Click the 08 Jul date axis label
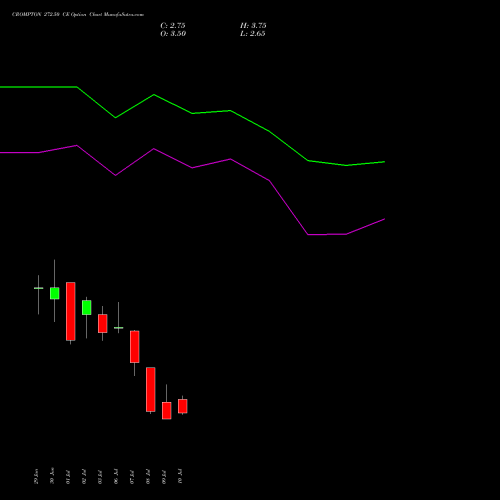Screen dimensions: 500x500 pyautogui.click(x=148, y=477)
